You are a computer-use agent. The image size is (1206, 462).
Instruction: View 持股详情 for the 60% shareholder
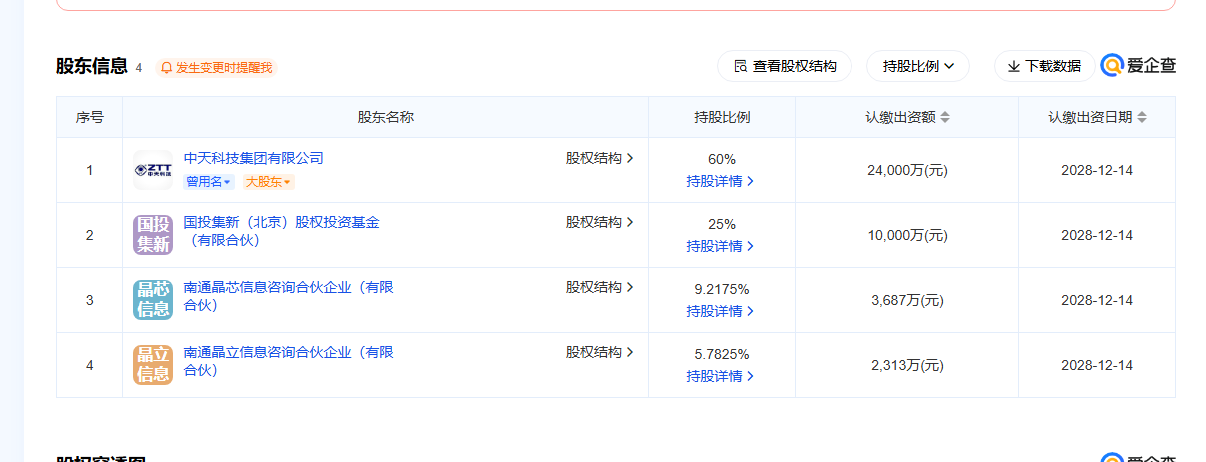720,181
